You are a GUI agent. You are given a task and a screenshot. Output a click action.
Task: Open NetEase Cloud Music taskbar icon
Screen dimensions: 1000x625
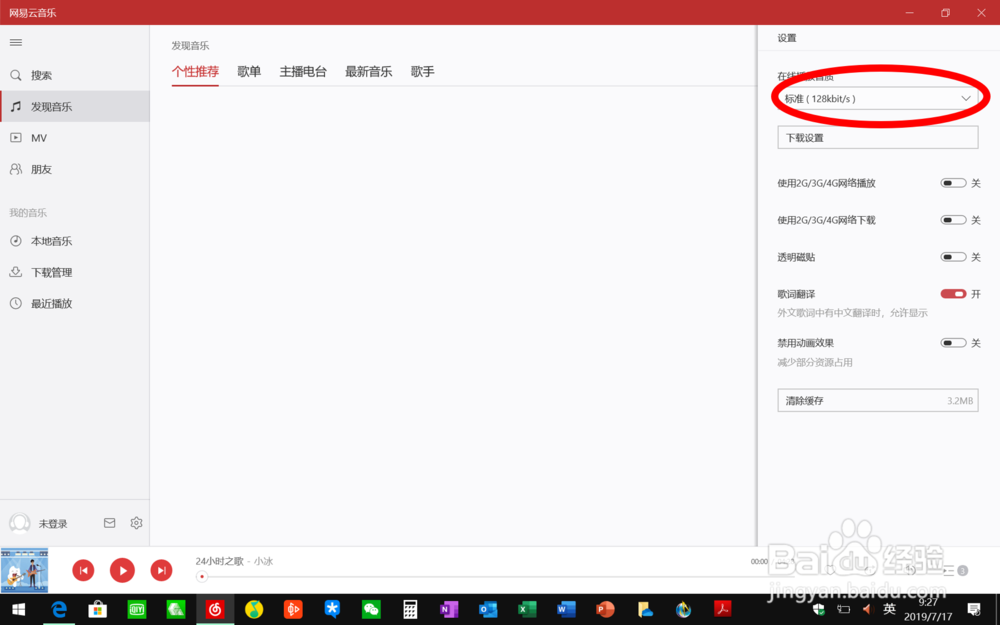click(215, 610)
